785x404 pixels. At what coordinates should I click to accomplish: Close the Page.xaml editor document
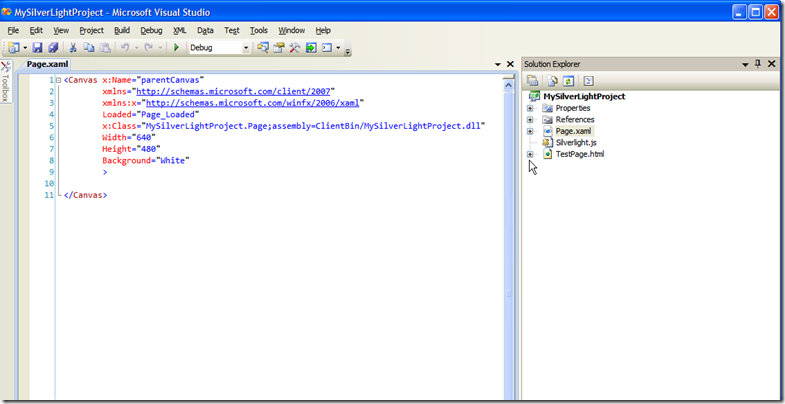click(x=510, y=64)
